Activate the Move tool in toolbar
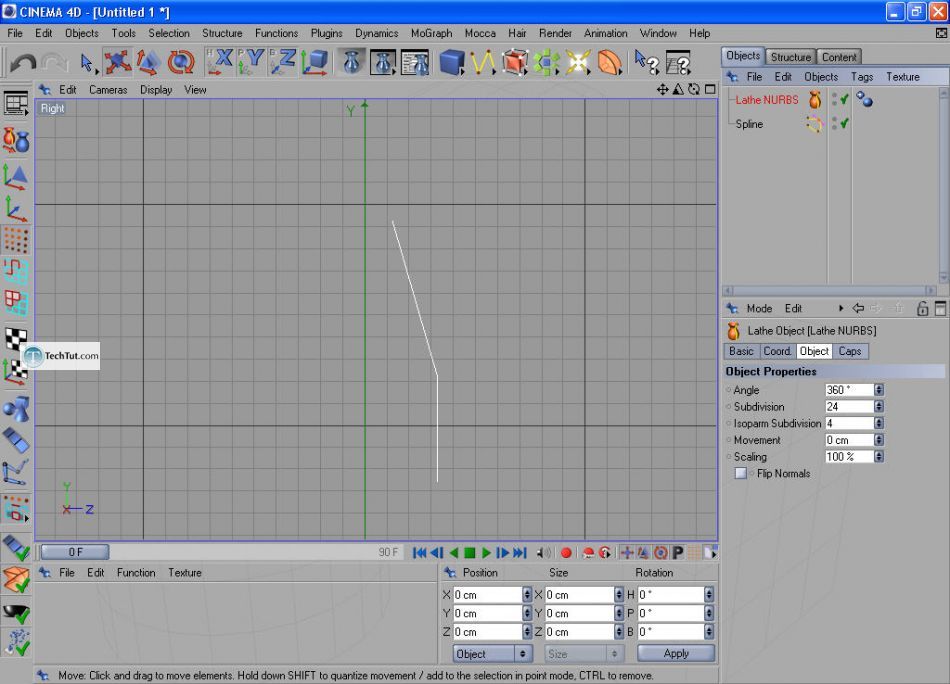 (x=118, y=62)
